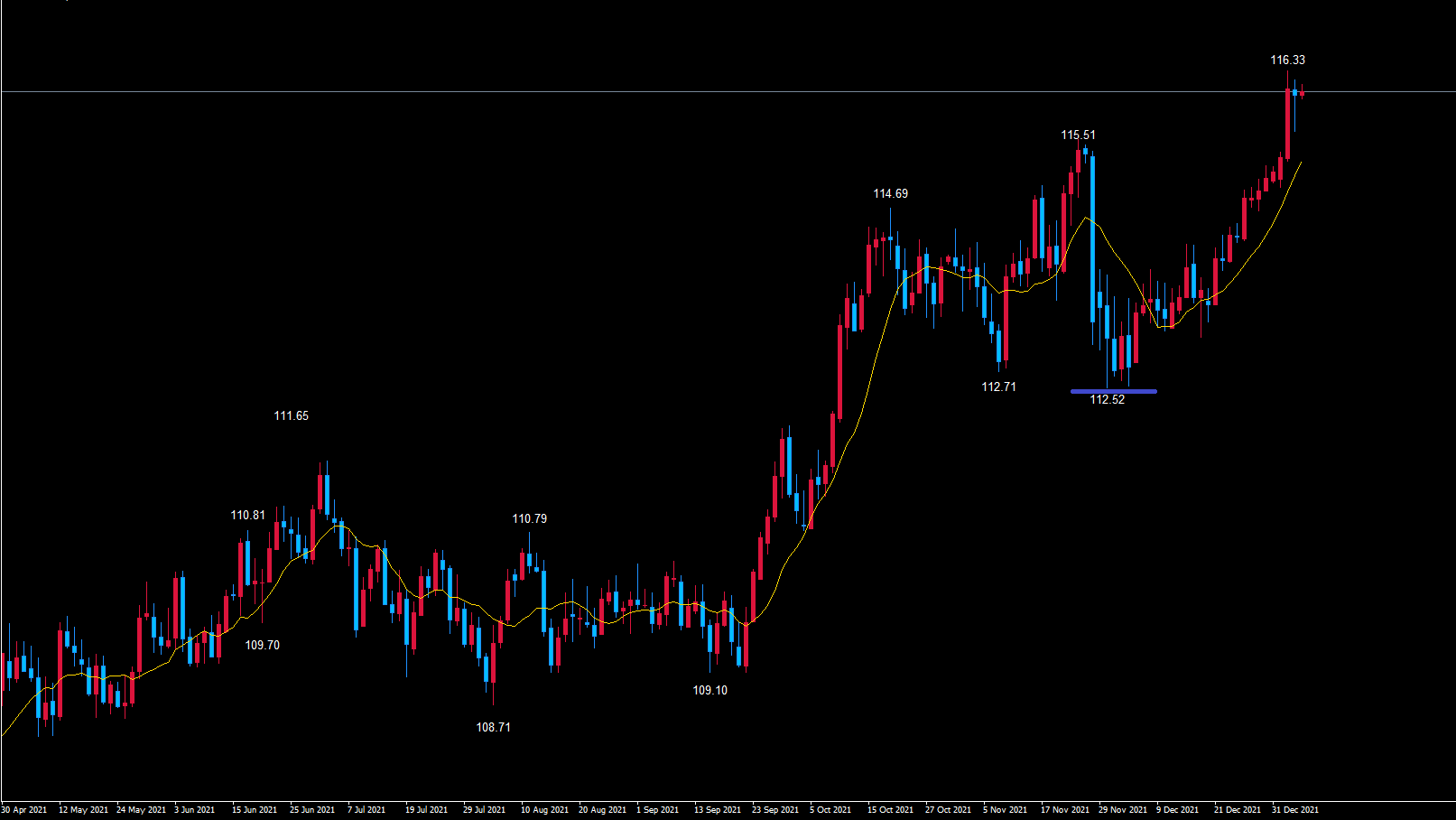Image resolution: width=1456 pixels, height=820 pixels.
Task: Select the 25 Jun 2021 date on axis
Action: click(312, 810)
